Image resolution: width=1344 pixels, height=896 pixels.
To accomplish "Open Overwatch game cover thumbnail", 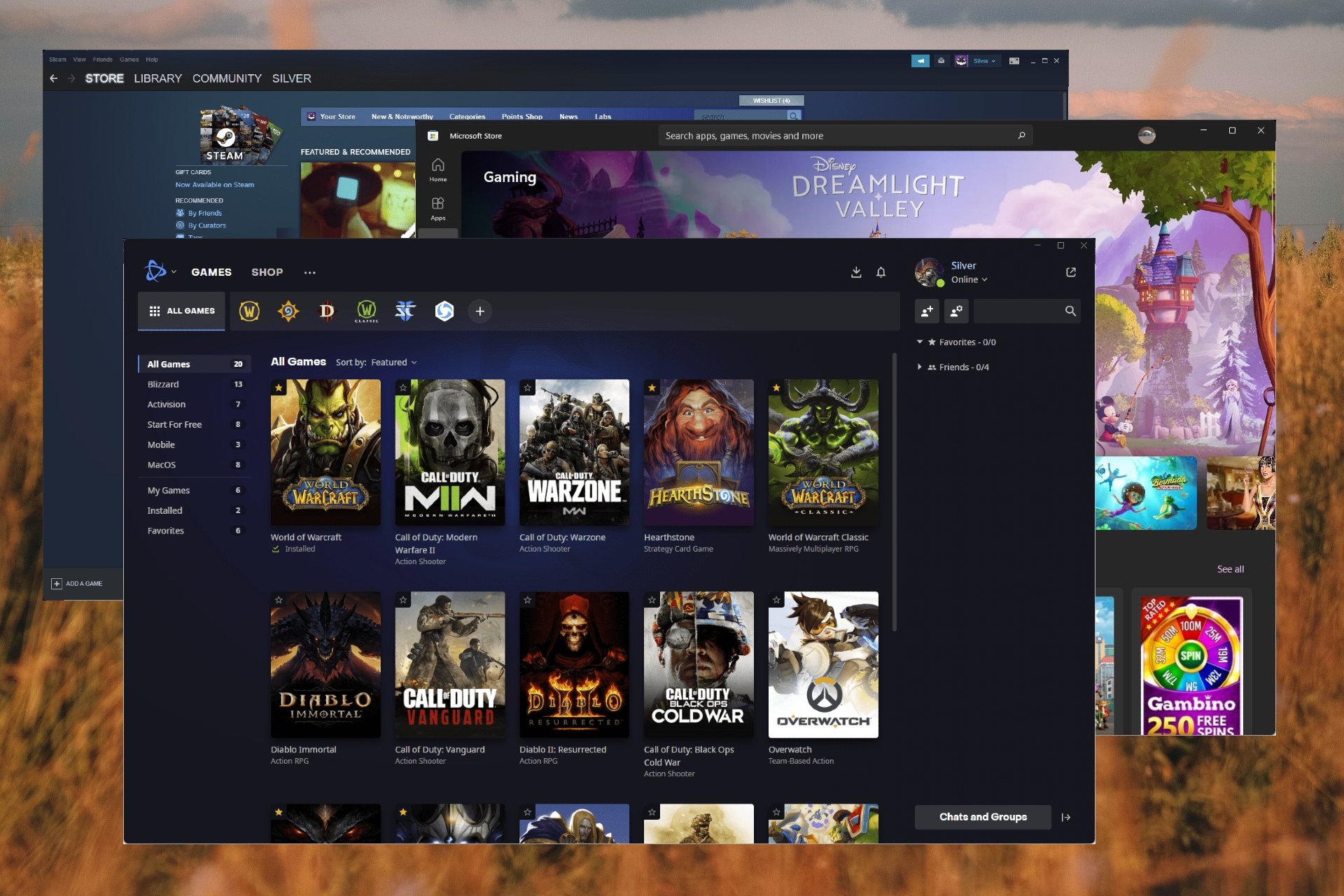I will (x=823, y=664).
